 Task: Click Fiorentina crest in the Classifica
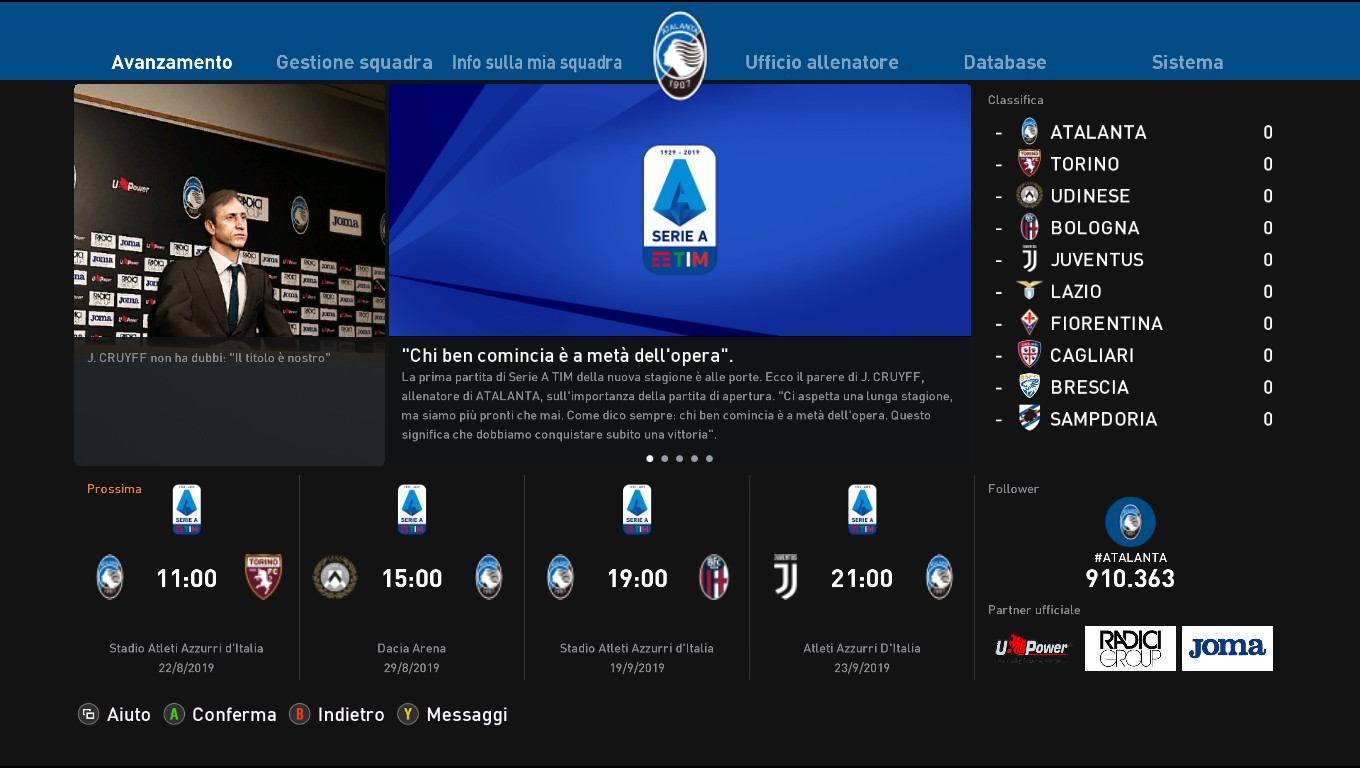[x=1029, y=323]
